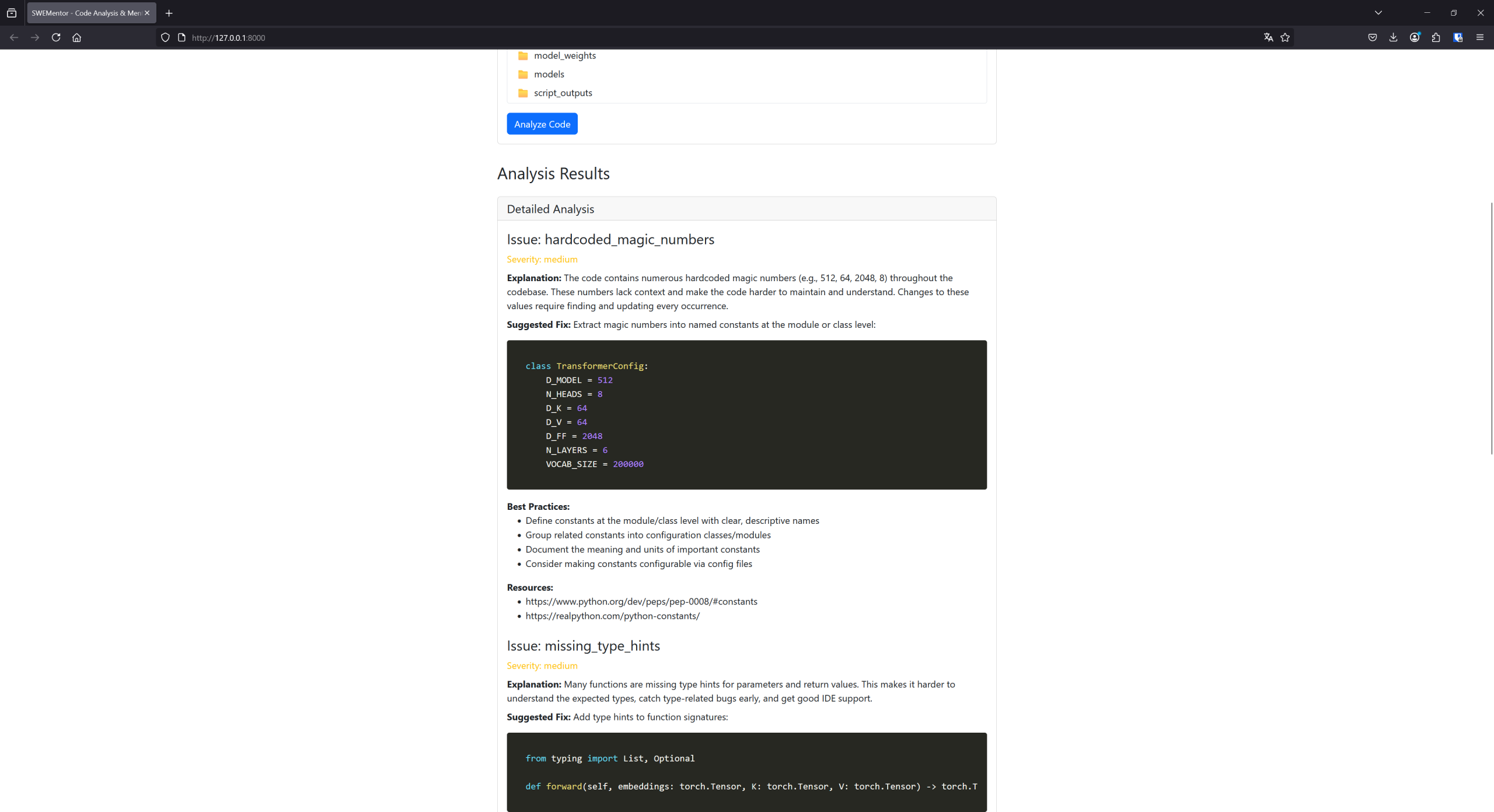
Task: Go to the browser home page
Action: [x=76, y=37]
